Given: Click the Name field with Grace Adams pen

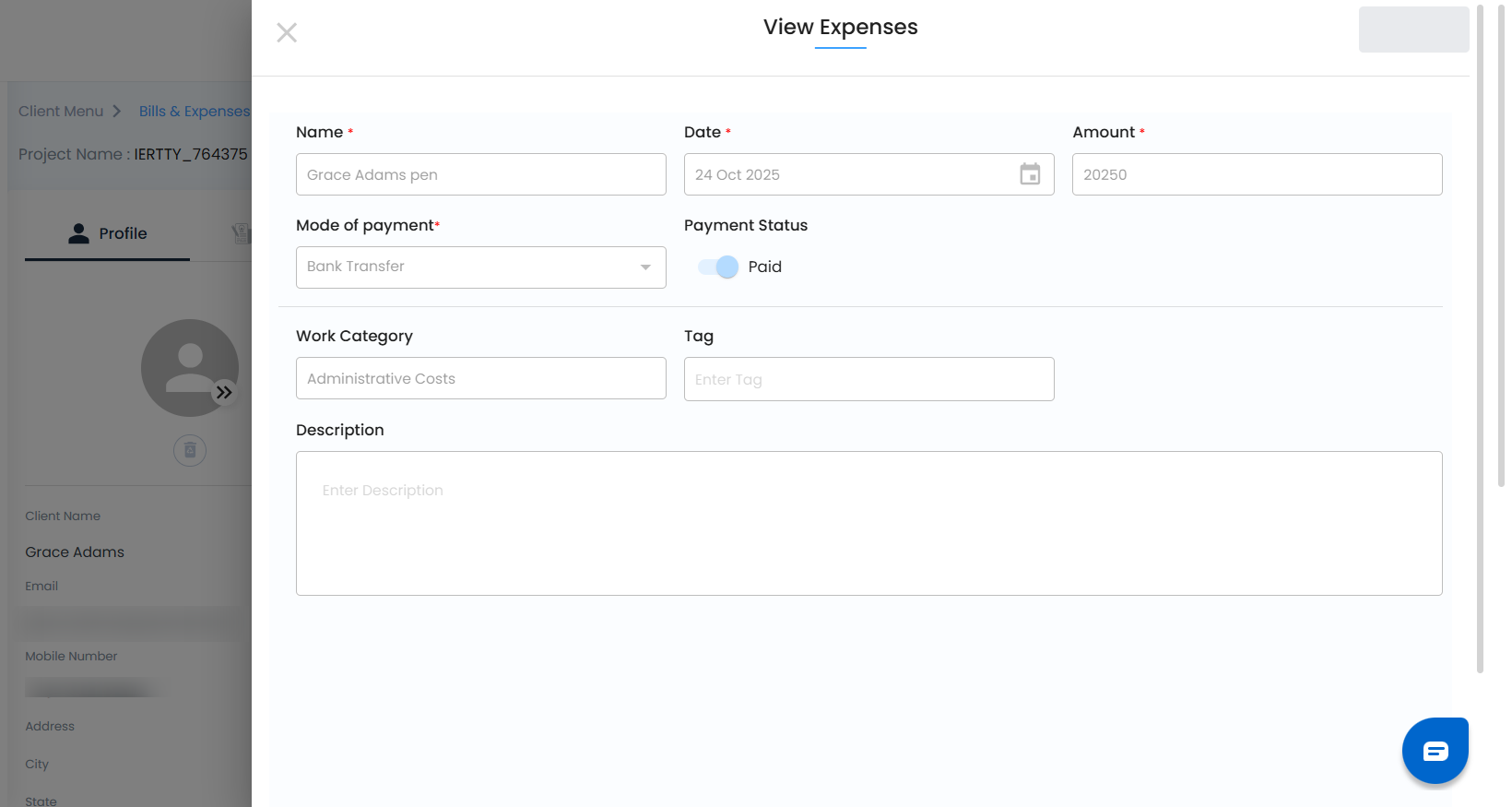Looking at the screenshot, I should pyautogui.click(x=480, y=174).
